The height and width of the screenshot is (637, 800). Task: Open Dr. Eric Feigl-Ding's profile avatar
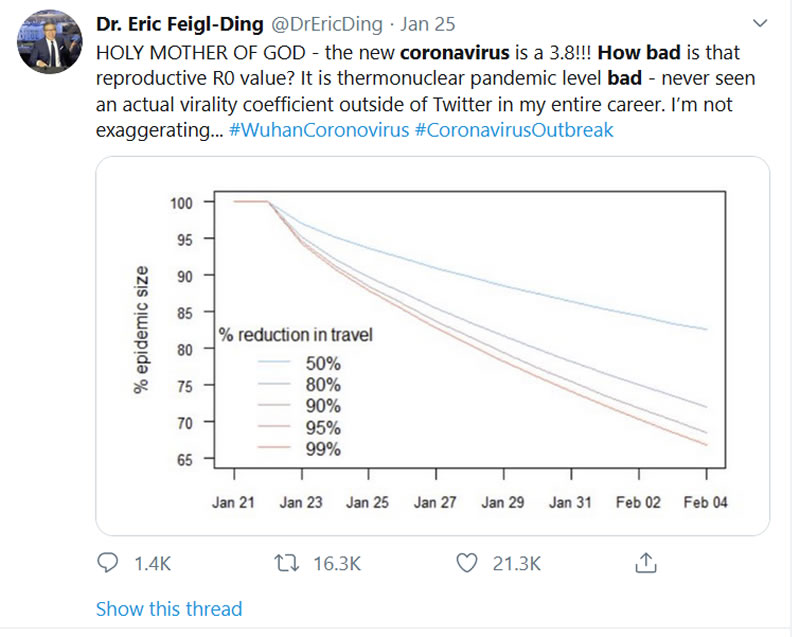[49, 44]
